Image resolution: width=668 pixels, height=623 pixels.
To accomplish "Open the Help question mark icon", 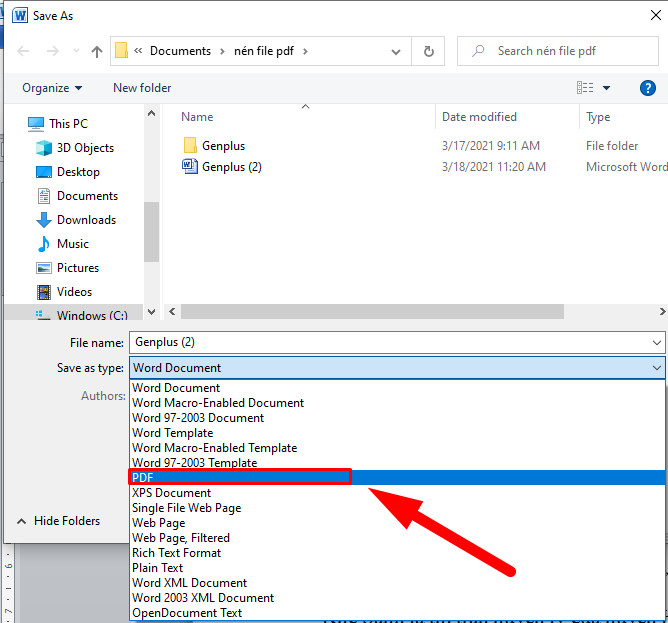I will [x=647, y=88].
